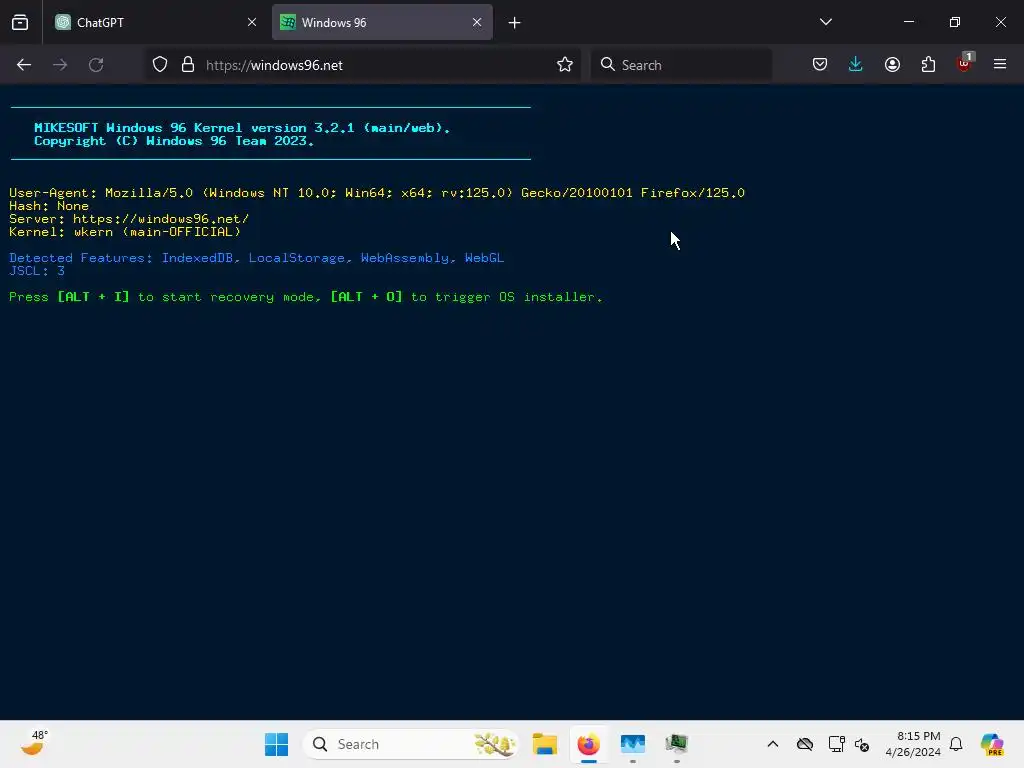
Task: Open File Explorer from the taskbar
Action: pos(545,744)
